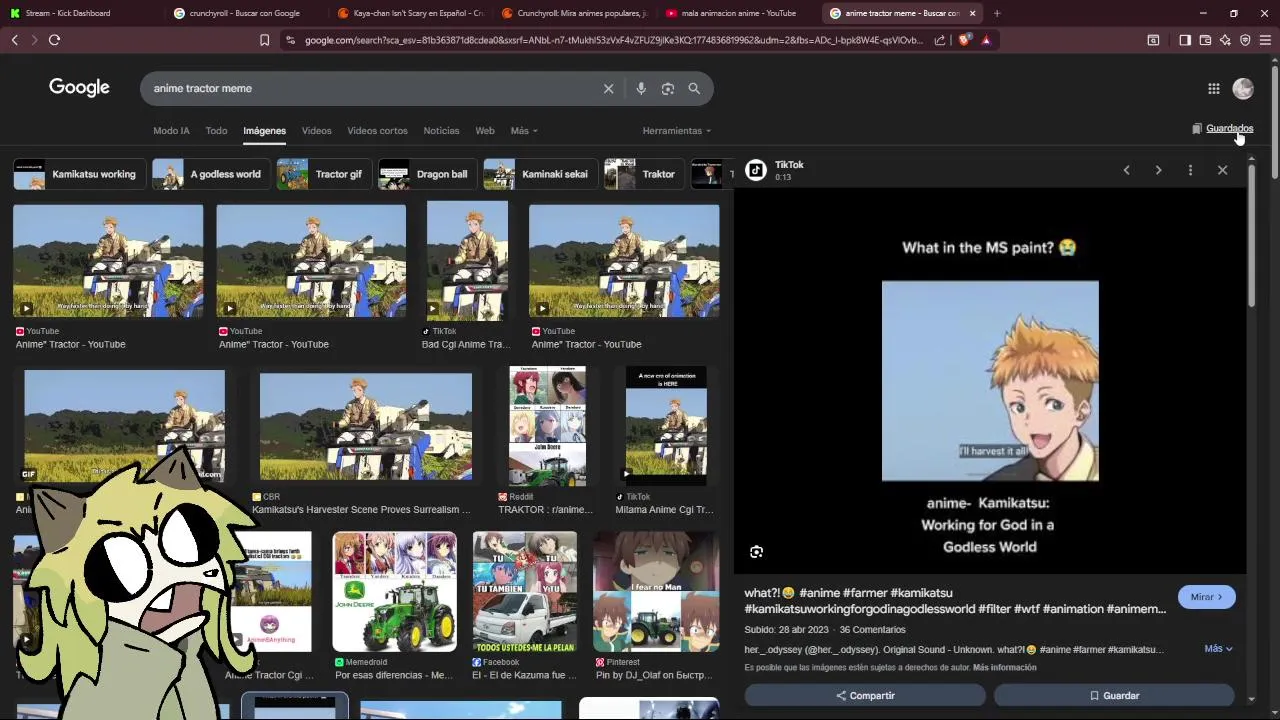Image resolution: width=1280 pixels, height=720 pixels.
Task: Search by image camera lens icon
Action: [668, 88]
